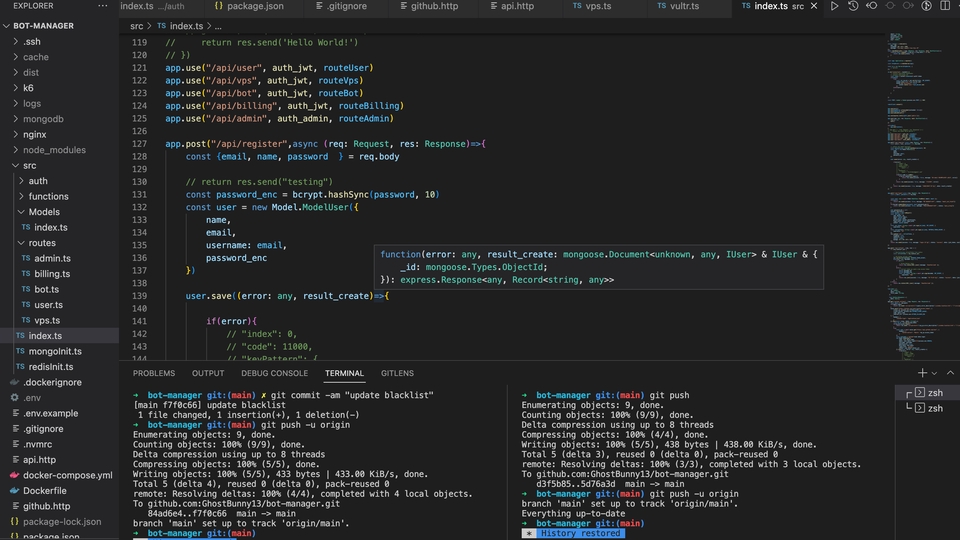
Task: Click the Run play icon in editor toolbar
Action: [834, 6]
